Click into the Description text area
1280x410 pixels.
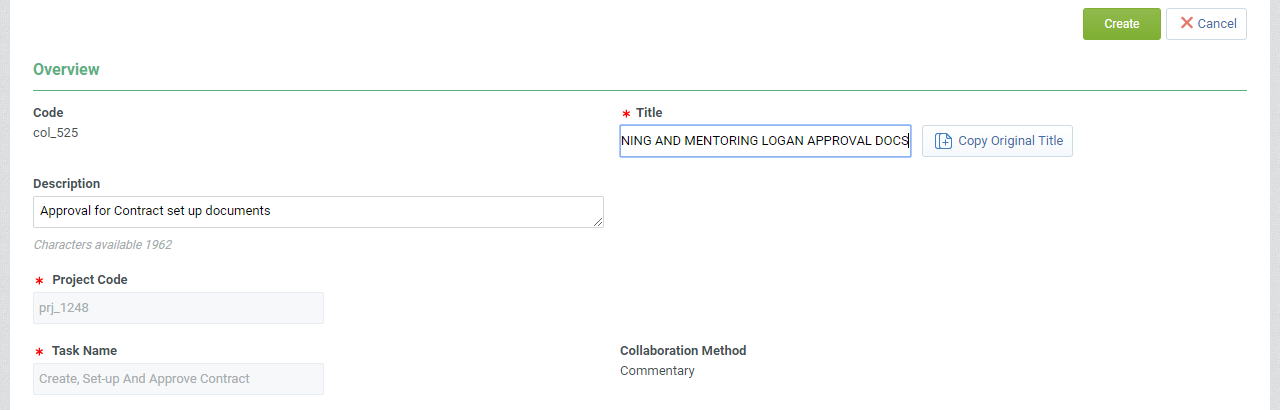(x=318, y=212)
